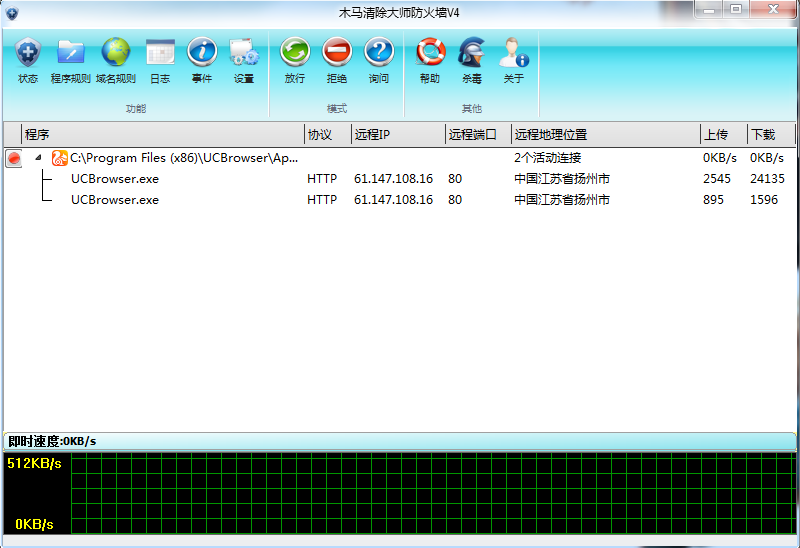Screen dimensions: 800x548
Task: Click upload value 895
Action: 713,200
